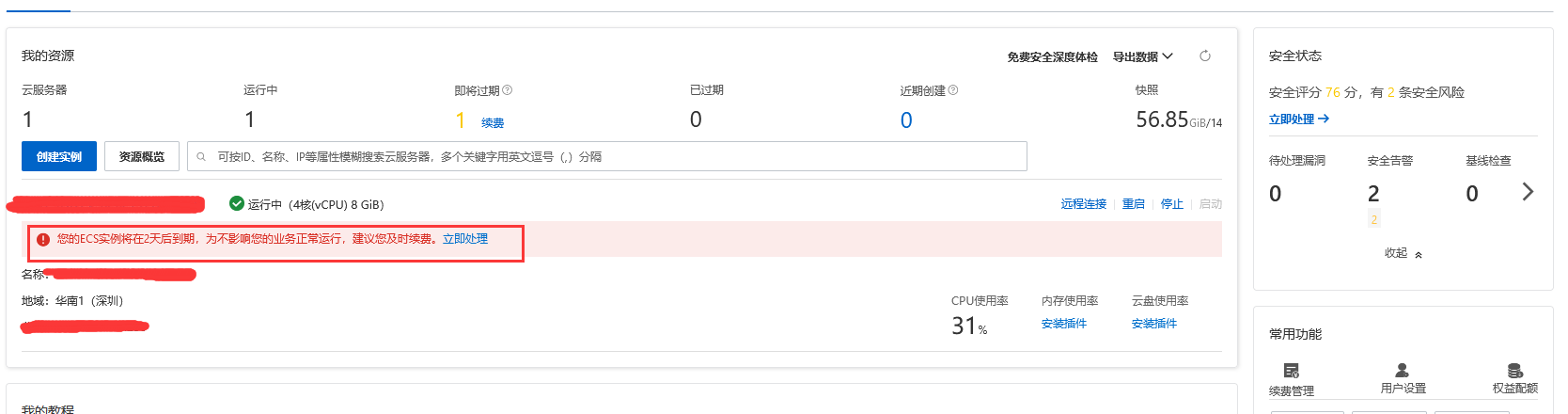Viewport: 1568px width, 414px height.
Task: Open 用户设置 person icon
Action: 1402,371
